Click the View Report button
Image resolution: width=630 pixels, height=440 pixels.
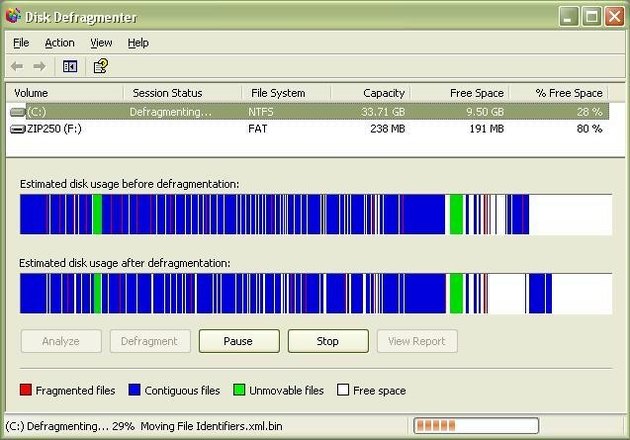(x=417, y=341)
